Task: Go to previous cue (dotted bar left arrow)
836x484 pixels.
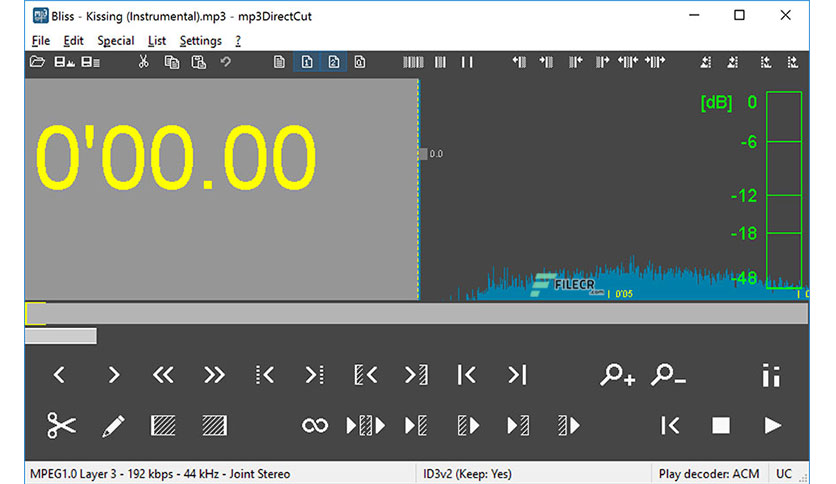Action: pyautogui.click(x=264, y=375)
